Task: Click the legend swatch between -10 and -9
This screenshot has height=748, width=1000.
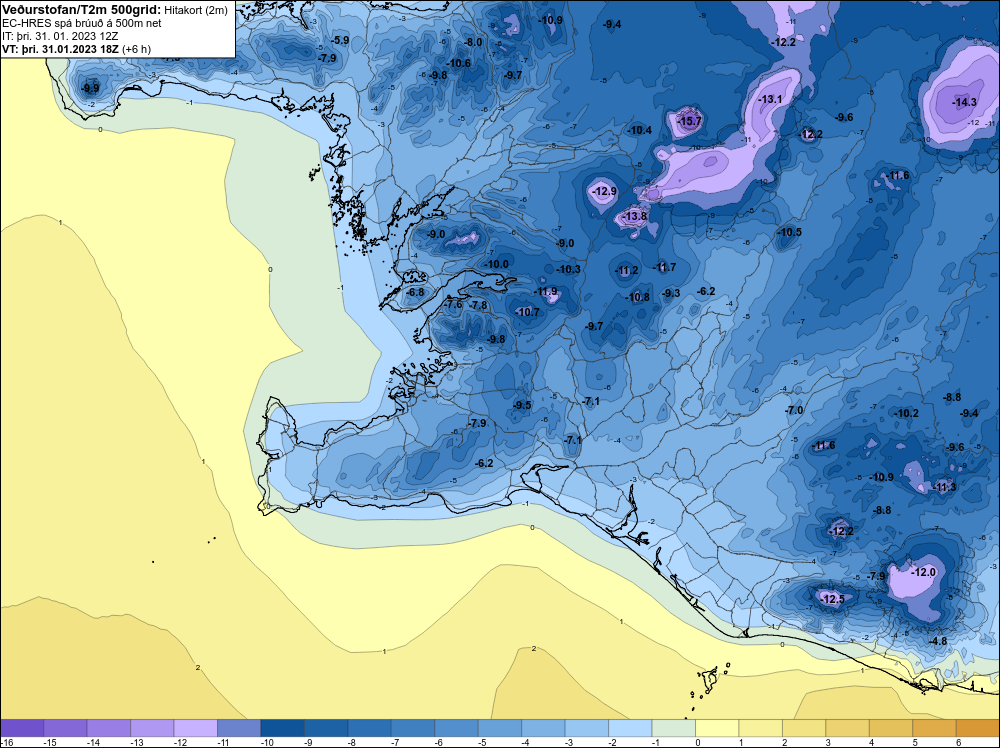Action: coord(283,728)
